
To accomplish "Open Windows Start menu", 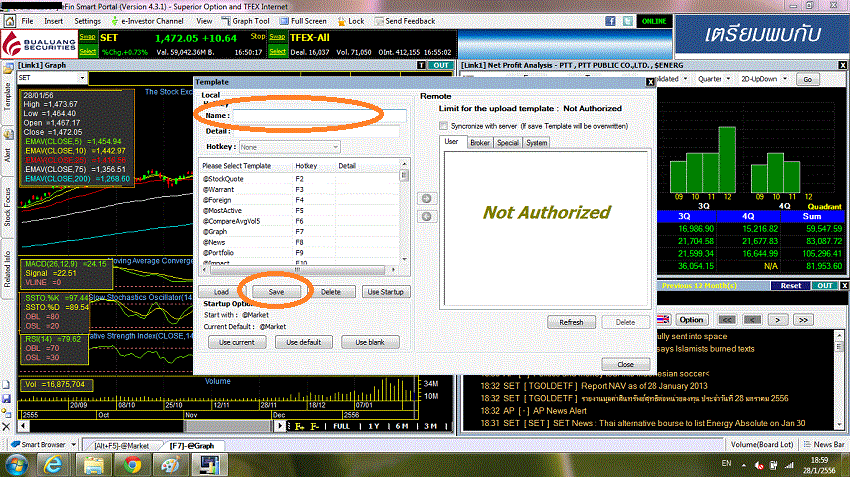I will click(16, 465).
